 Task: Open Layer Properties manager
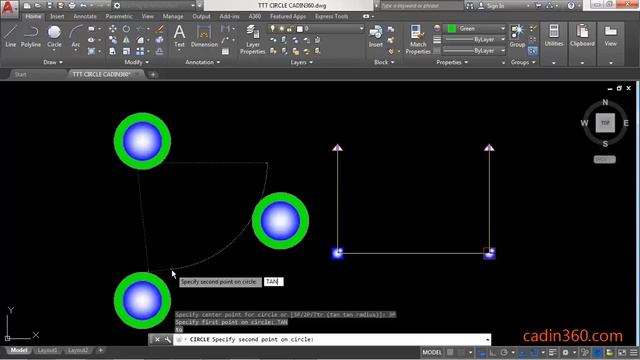pyautogui.click(x=253, y=39)
